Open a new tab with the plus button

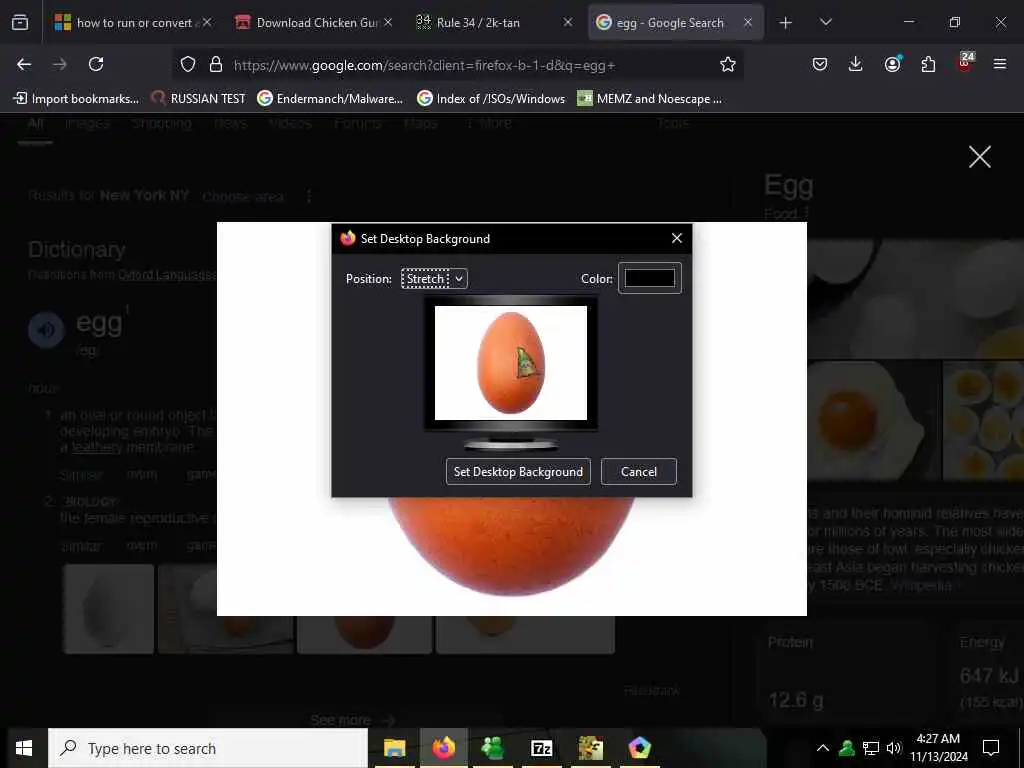pyautogui.click(x=786, y=23)
